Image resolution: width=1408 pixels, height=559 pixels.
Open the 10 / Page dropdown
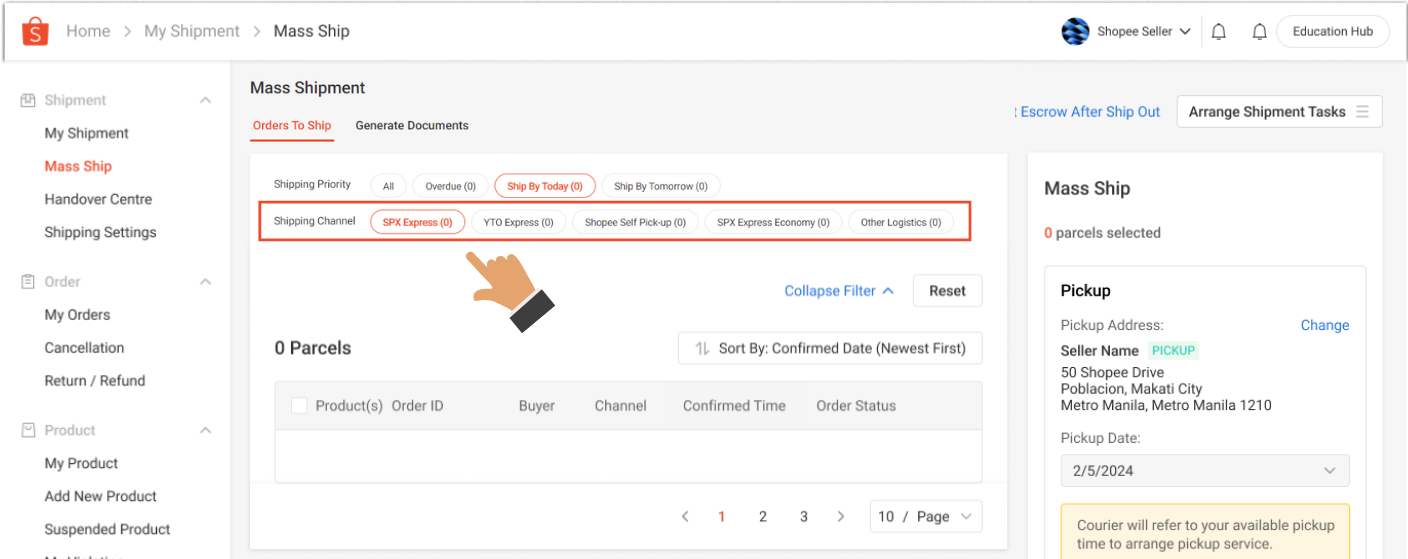pos(925,517)
